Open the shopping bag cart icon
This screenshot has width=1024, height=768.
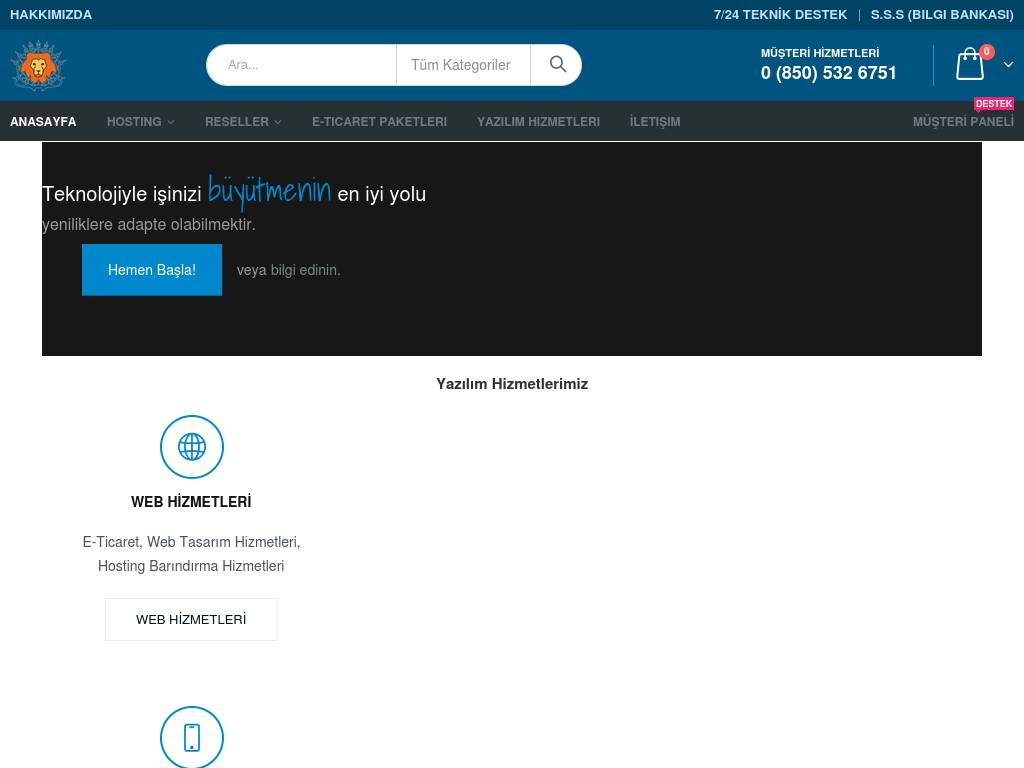click(969, 65)
